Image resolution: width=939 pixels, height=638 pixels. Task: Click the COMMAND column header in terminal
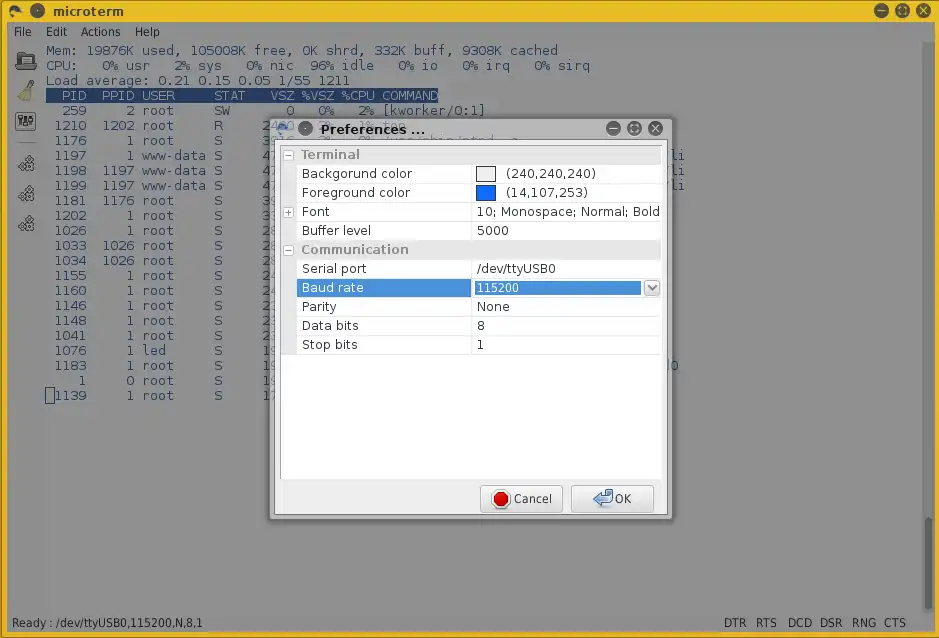(x=410, y=96)
